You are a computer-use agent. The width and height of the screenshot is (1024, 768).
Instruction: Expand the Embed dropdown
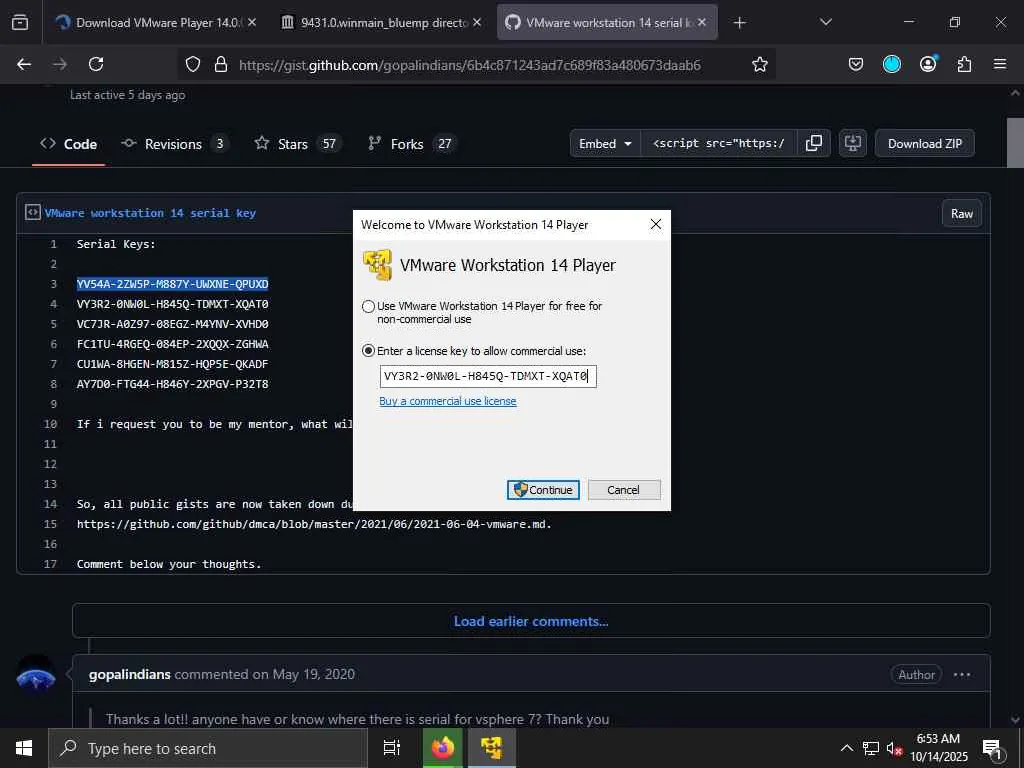point(605,143)
